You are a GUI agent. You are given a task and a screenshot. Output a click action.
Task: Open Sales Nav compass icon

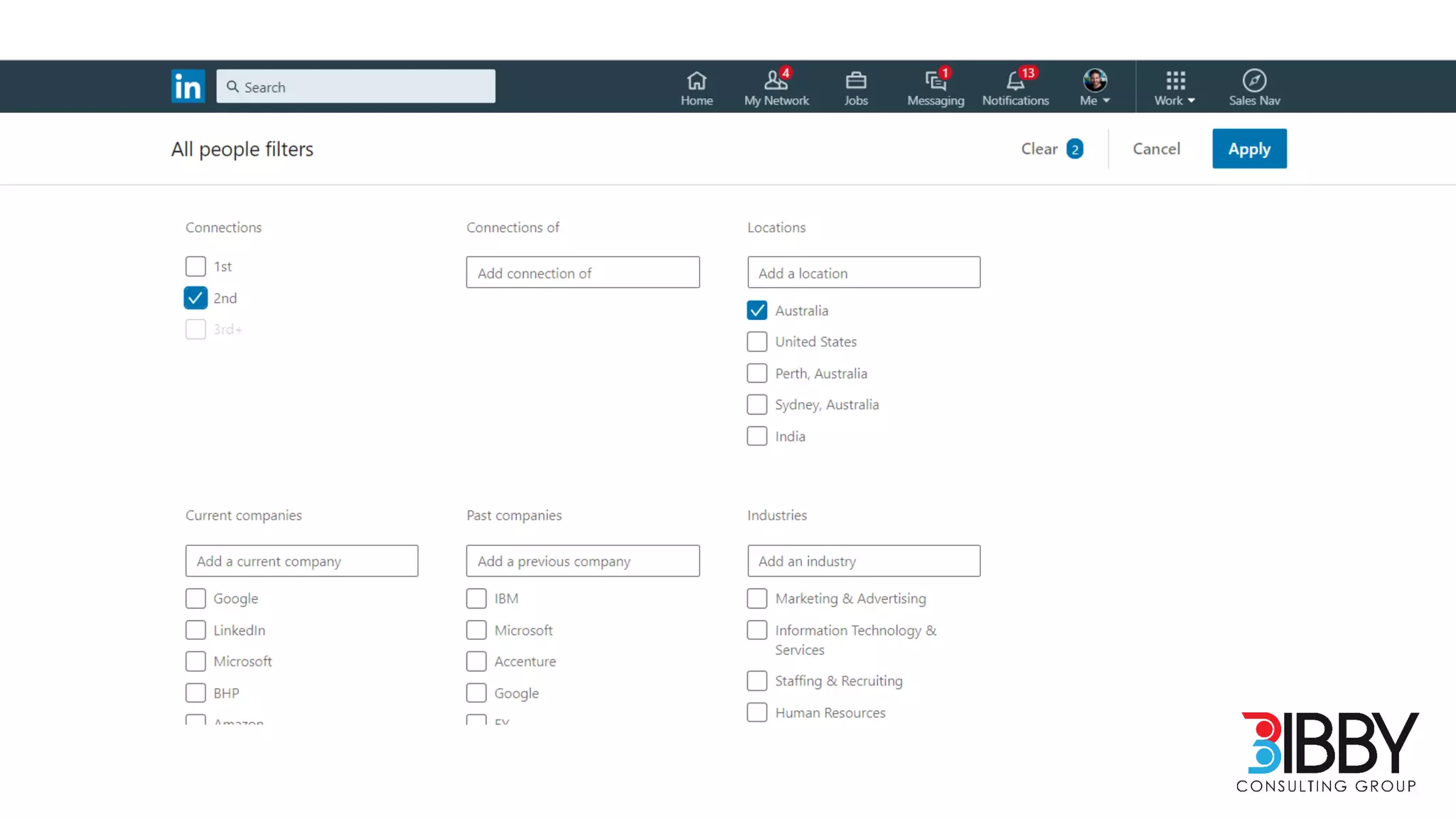pos(1254,80)
